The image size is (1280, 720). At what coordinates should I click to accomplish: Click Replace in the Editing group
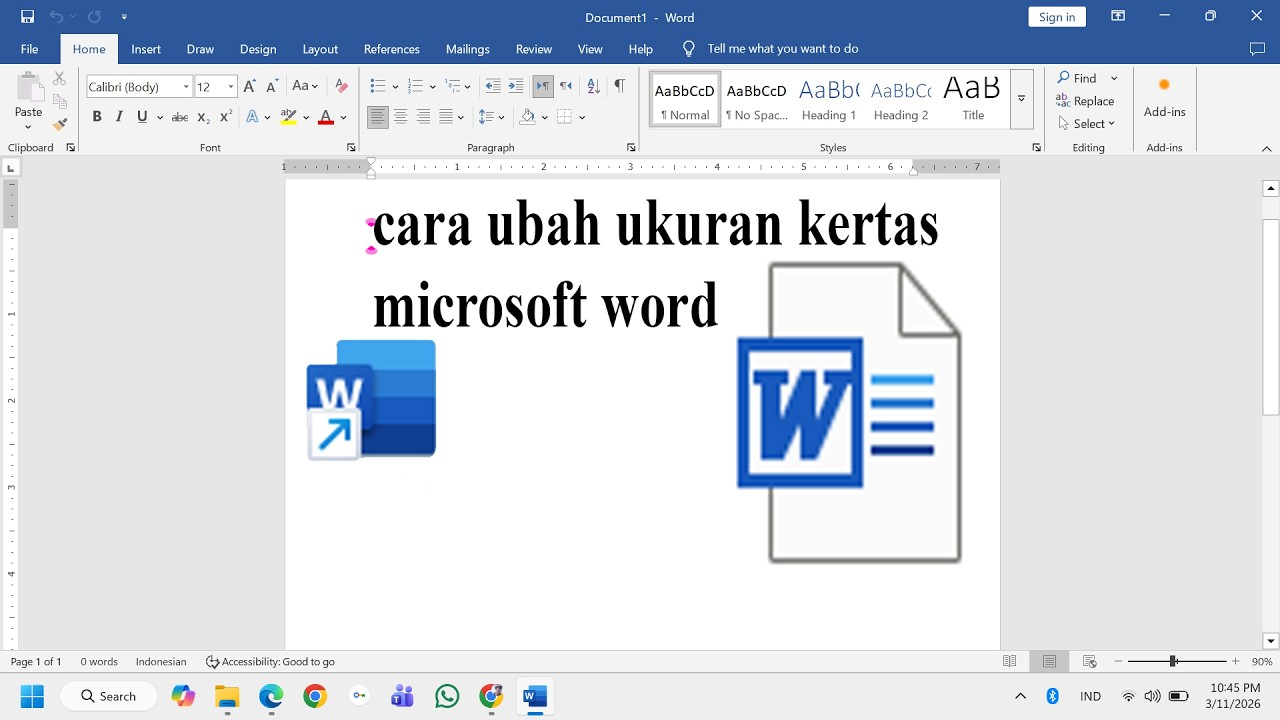point(1086,101)
